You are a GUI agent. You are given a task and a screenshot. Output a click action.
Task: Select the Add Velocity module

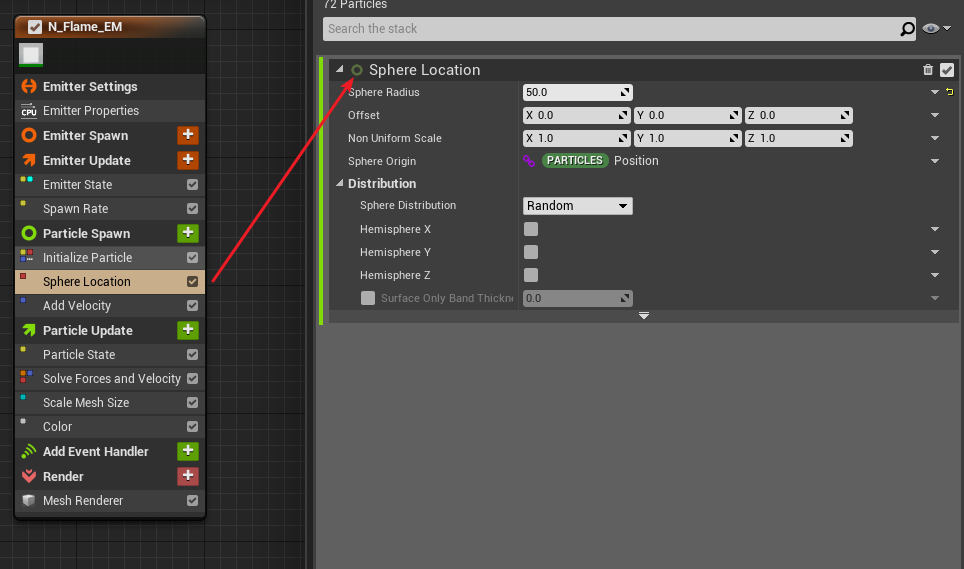coord(110,305)
